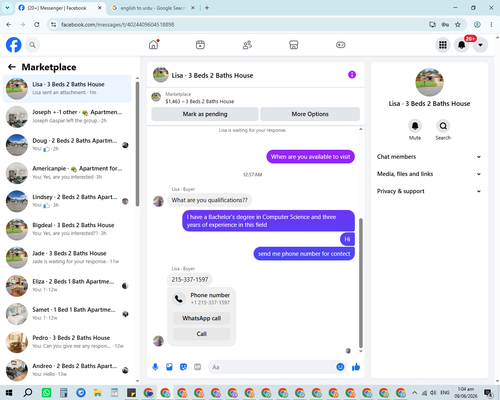
Task: Bookmark this page with star icon
Action: coord(458,24)
